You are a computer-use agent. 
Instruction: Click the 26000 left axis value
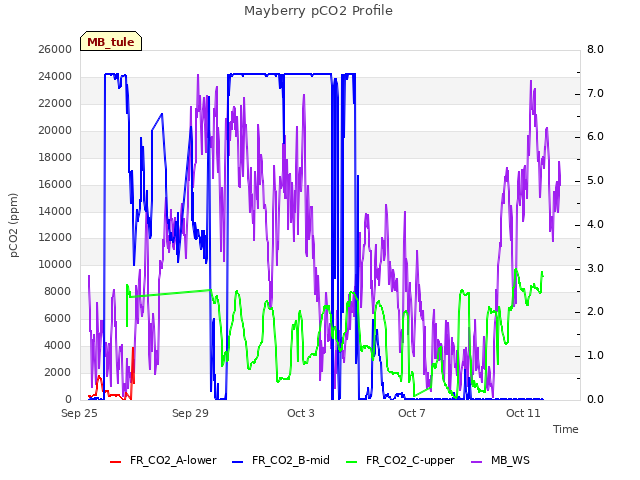point(55,49)
